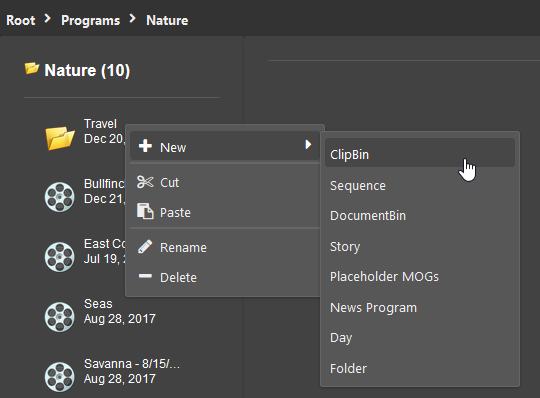The height and width of the screenshot is (398, 540).
Task: Create a new Story
Action: (420, 246)
